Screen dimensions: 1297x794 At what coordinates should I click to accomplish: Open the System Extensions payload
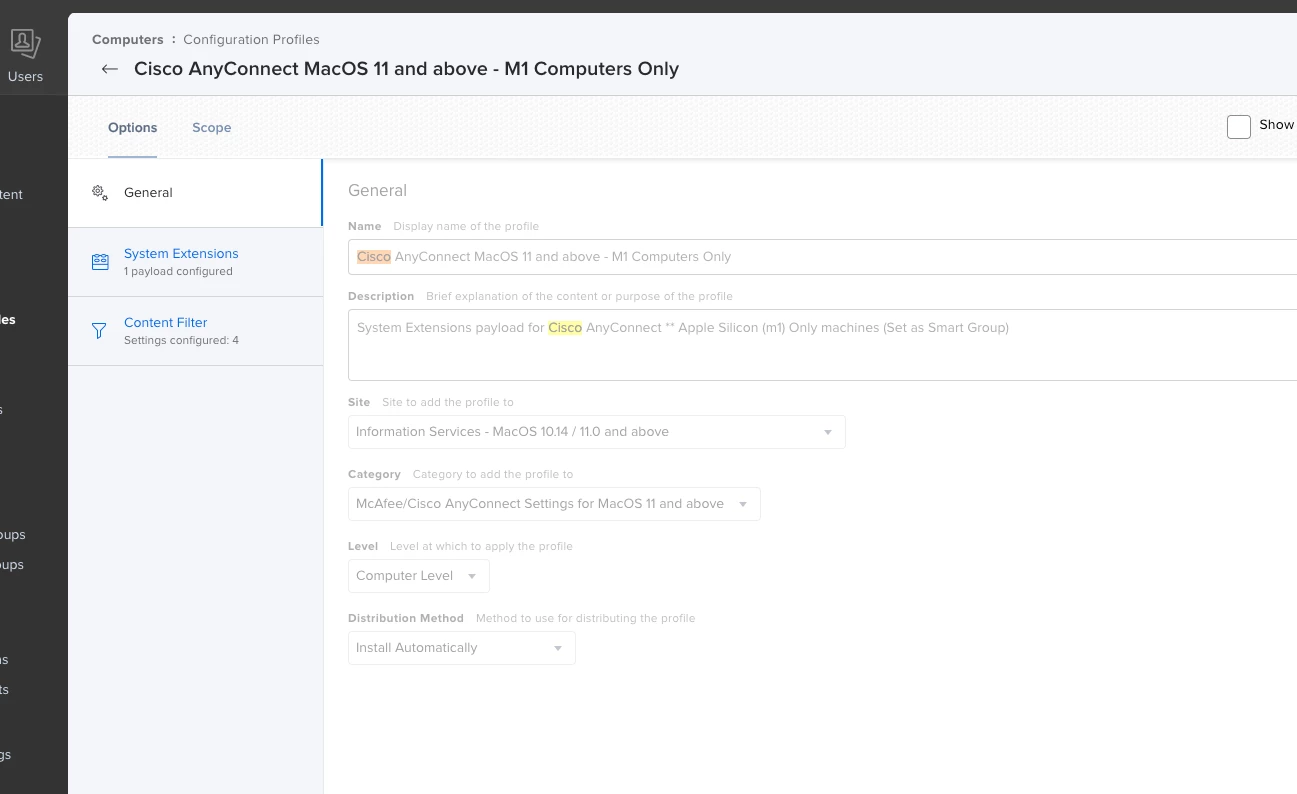195,262
